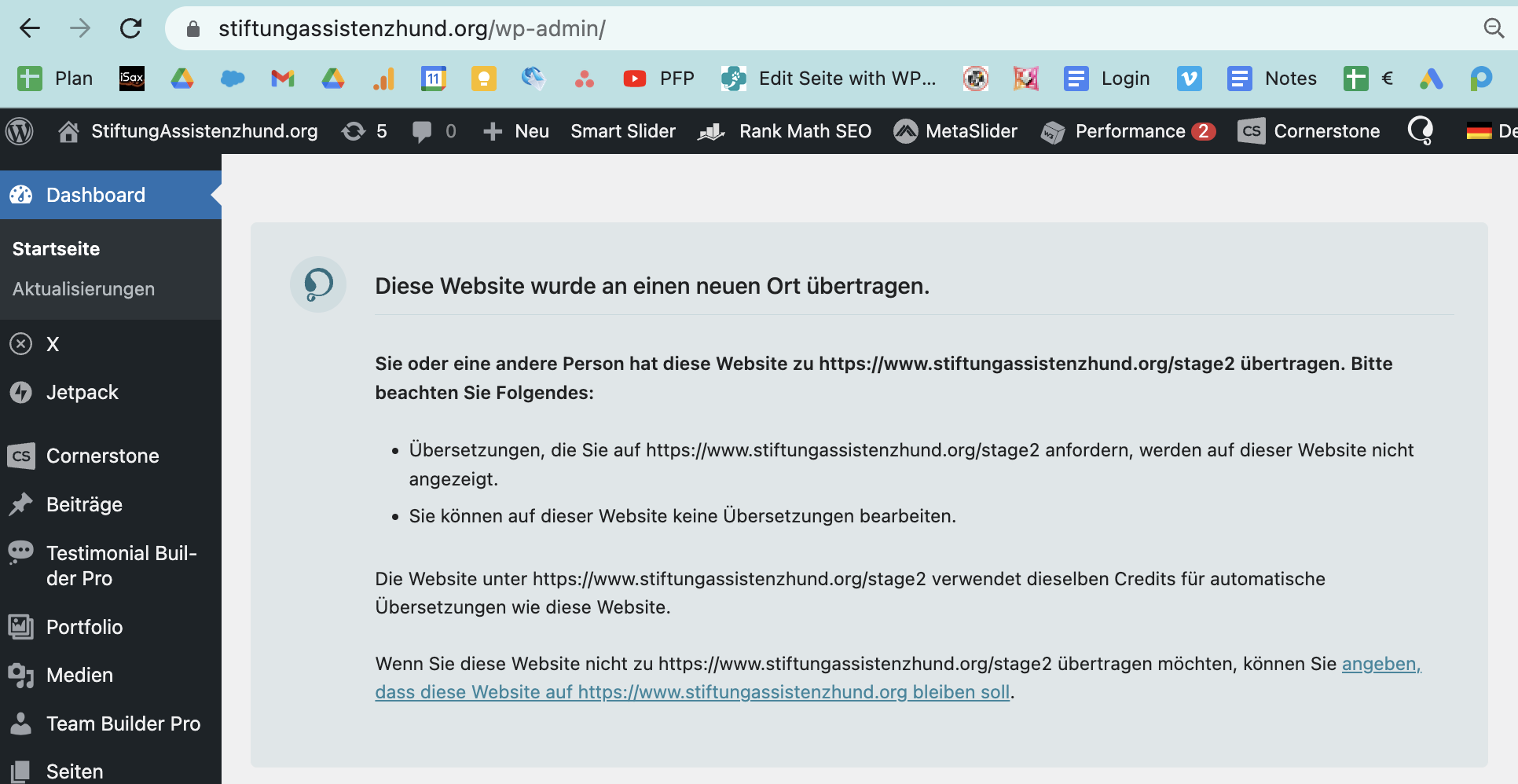This screenshot has height=784, width=1518.
Task: Click the link to keep website on stiftungassistenzhund.org
Action: tap(692, 692)
